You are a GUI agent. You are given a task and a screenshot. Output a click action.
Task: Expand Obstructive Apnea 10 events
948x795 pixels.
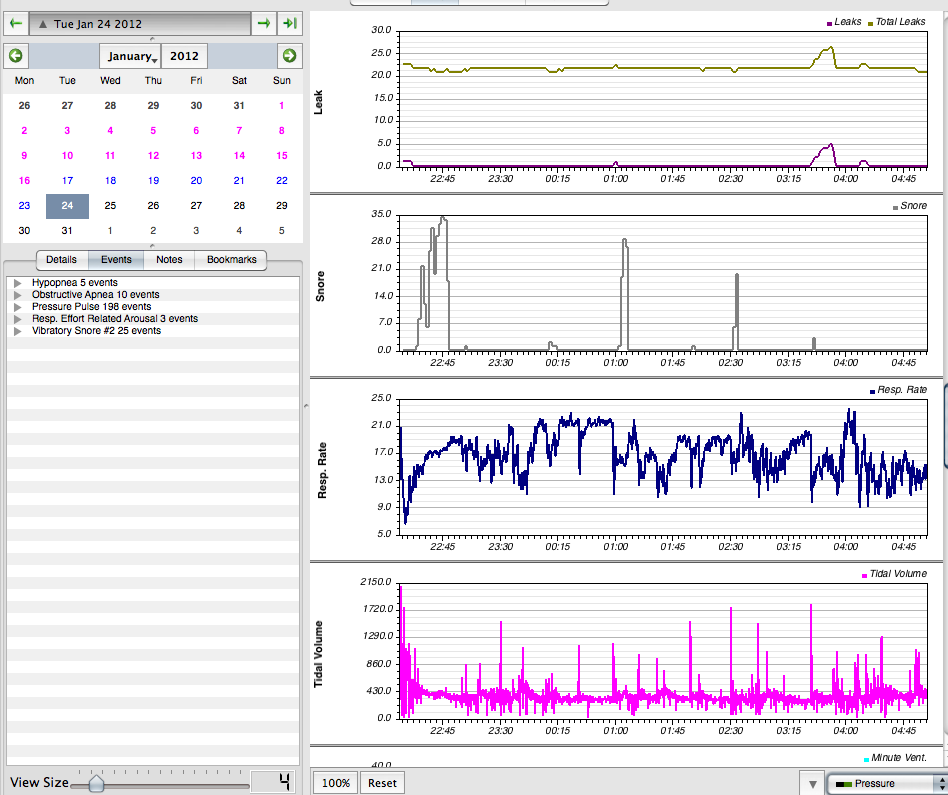[x=17, y=295]
